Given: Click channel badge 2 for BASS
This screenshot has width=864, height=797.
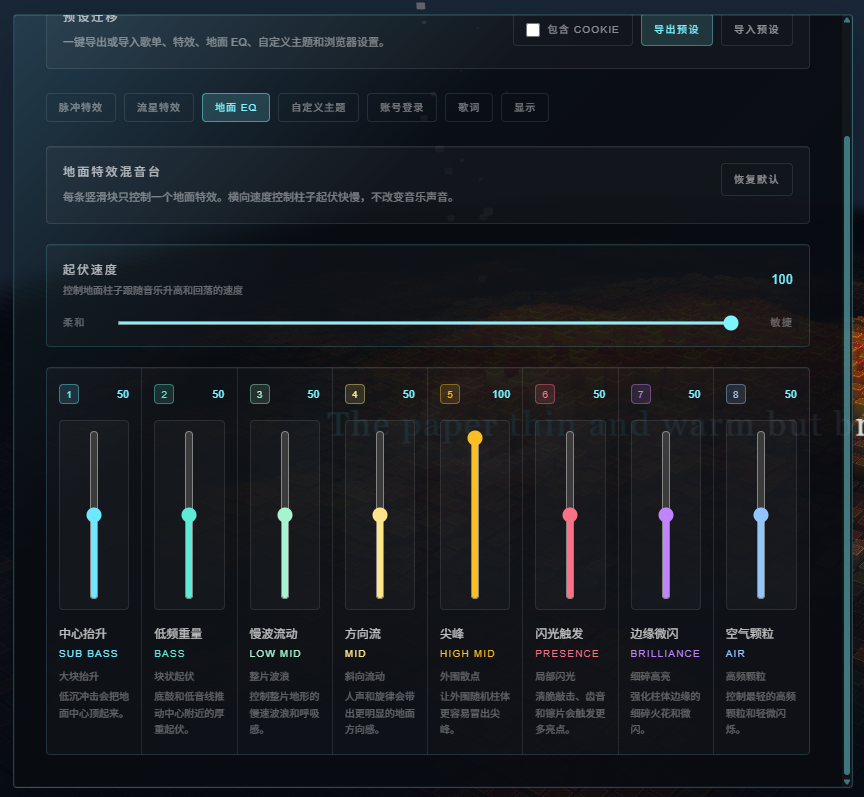Looking at the screenshot, I should tap(164, 394).
